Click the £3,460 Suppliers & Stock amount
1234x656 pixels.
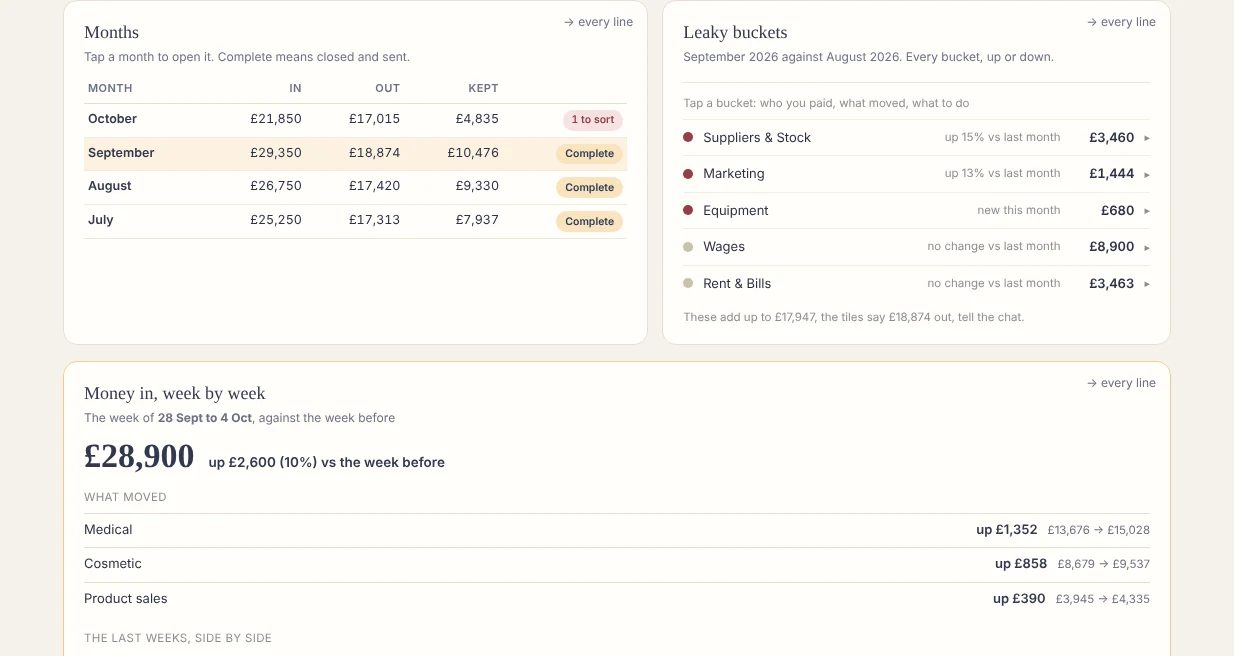1112,138
